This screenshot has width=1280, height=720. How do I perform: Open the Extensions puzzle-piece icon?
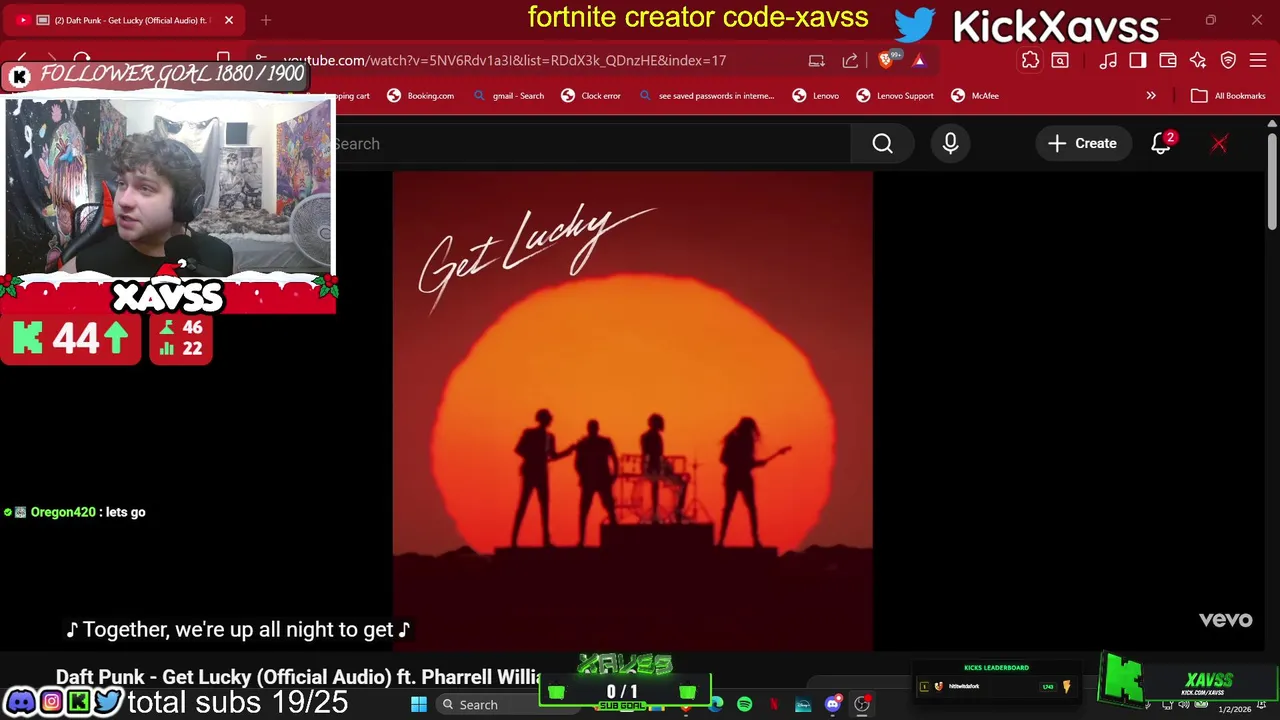pos(1030,61)
